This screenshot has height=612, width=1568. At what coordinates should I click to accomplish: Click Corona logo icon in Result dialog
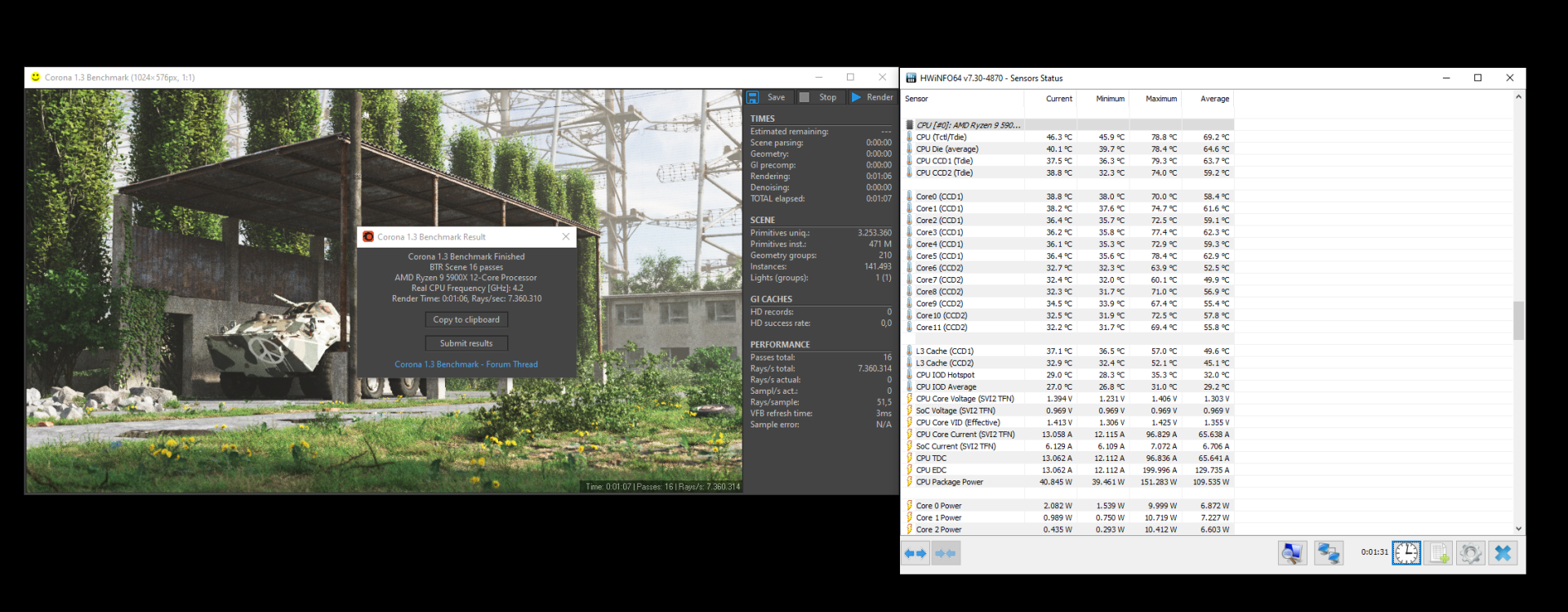(368, 237)
